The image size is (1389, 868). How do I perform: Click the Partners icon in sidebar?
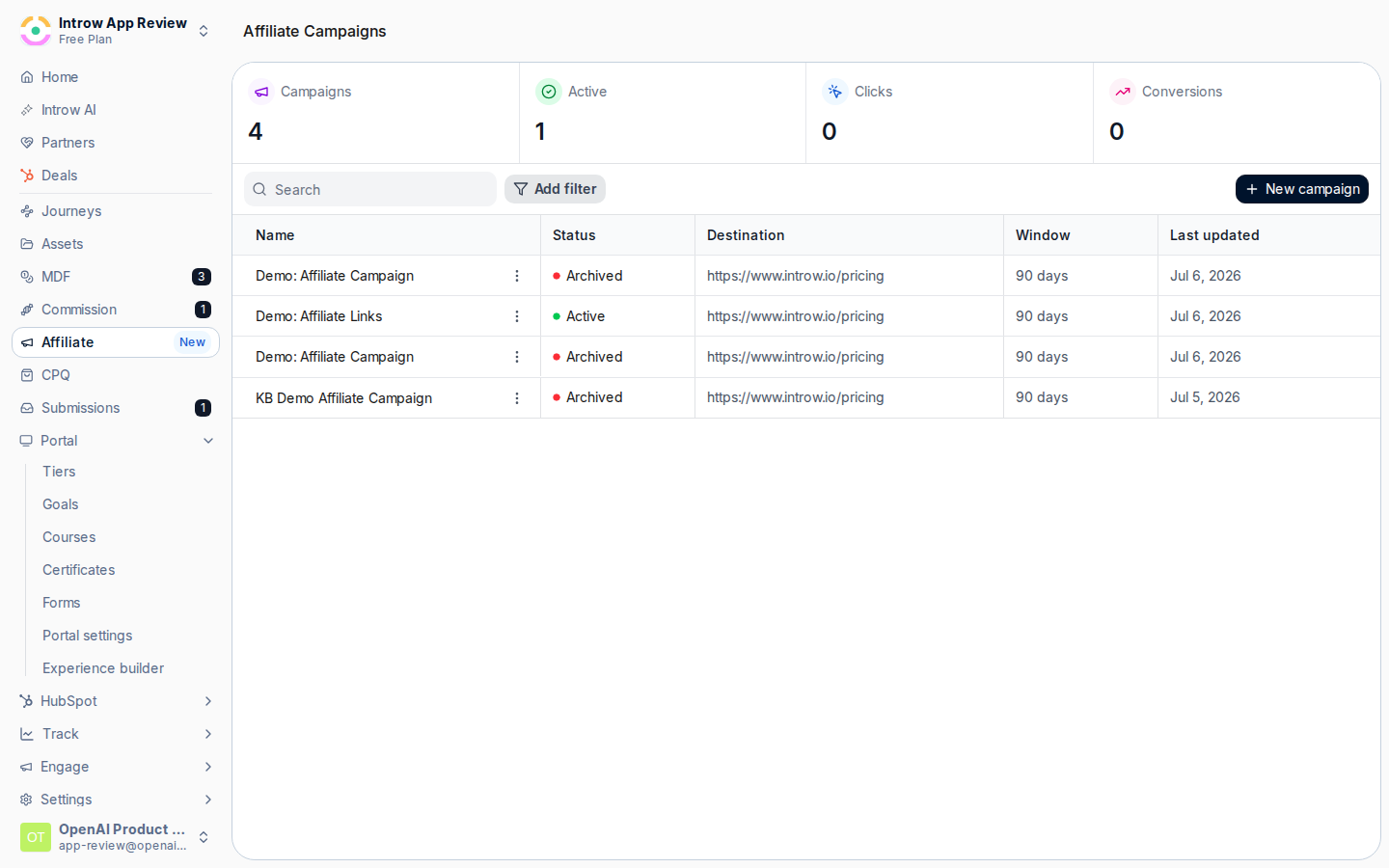point(27,143)
